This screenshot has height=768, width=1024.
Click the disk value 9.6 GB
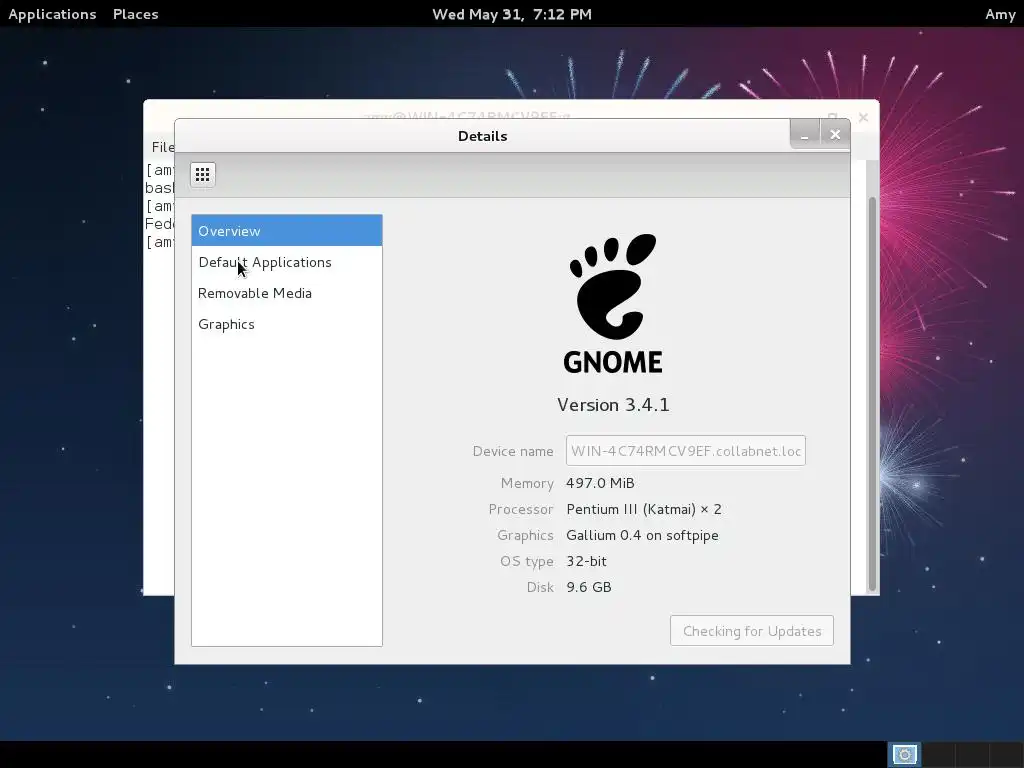click(x=589, y=587)
